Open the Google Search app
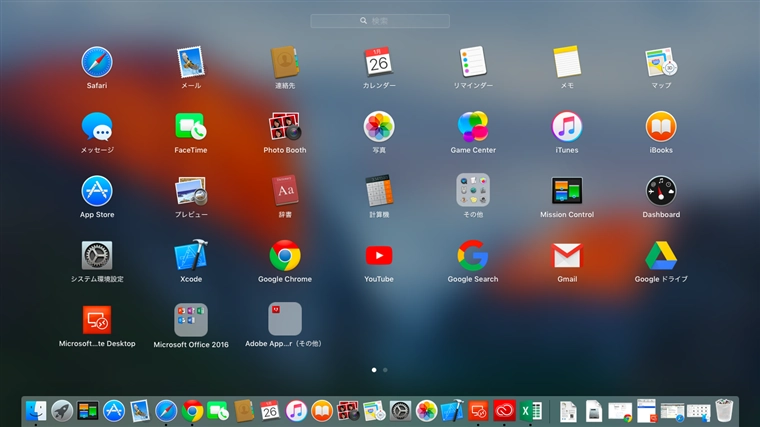760x427 pixels. tap(473, 255)
